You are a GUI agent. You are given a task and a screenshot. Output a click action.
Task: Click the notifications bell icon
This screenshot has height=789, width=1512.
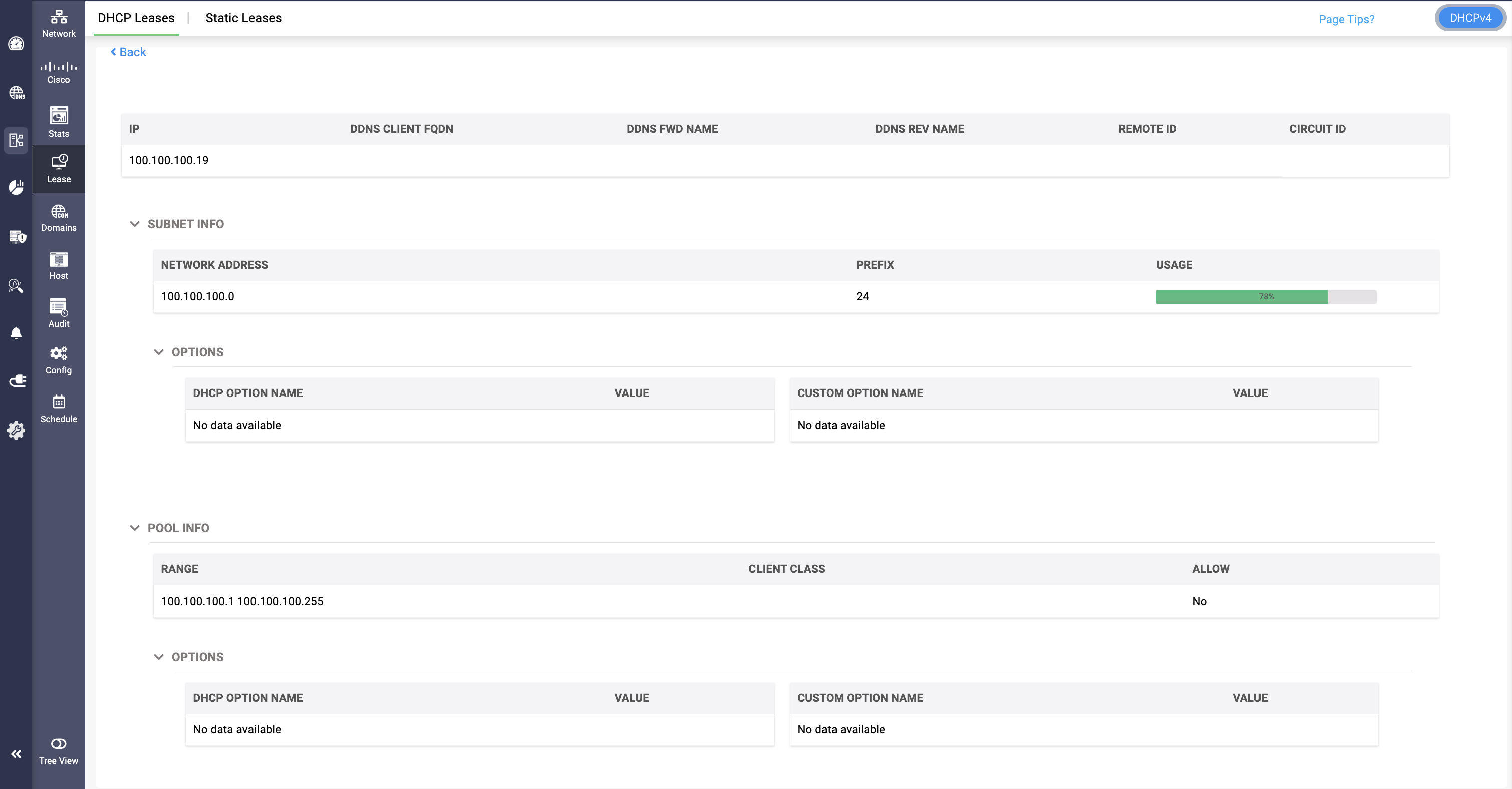16,334
